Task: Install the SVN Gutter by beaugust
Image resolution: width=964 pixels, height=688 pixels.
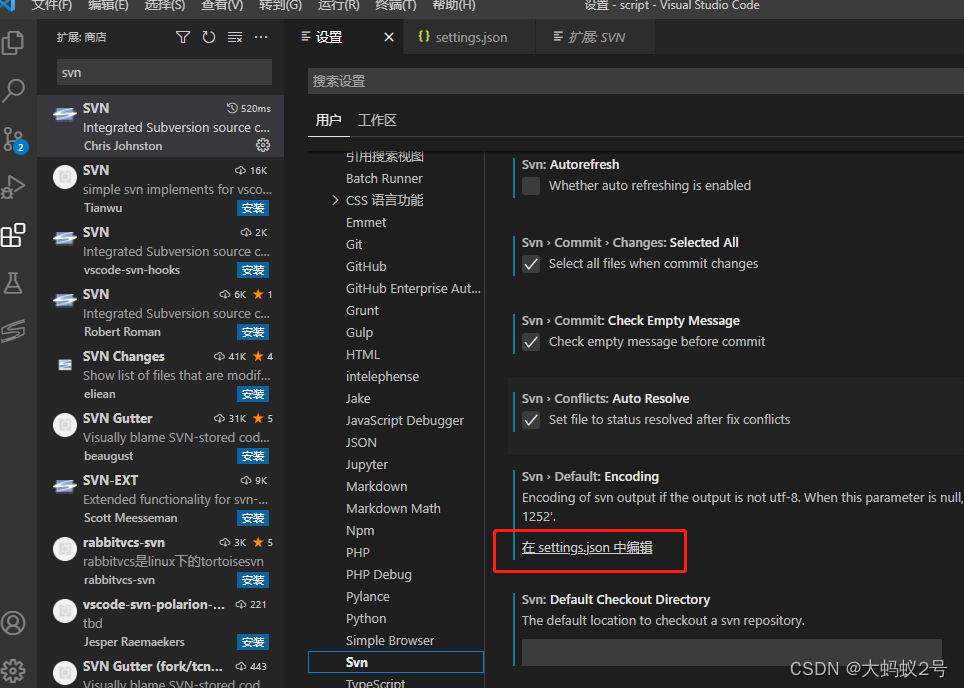Action: click(x=253, y=456)
